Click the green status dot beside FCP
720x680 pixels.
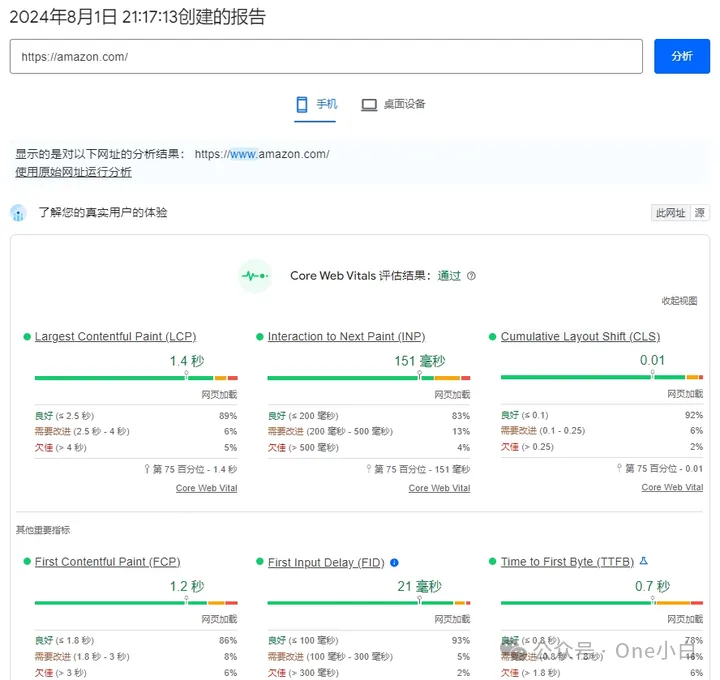coord(27,561)
